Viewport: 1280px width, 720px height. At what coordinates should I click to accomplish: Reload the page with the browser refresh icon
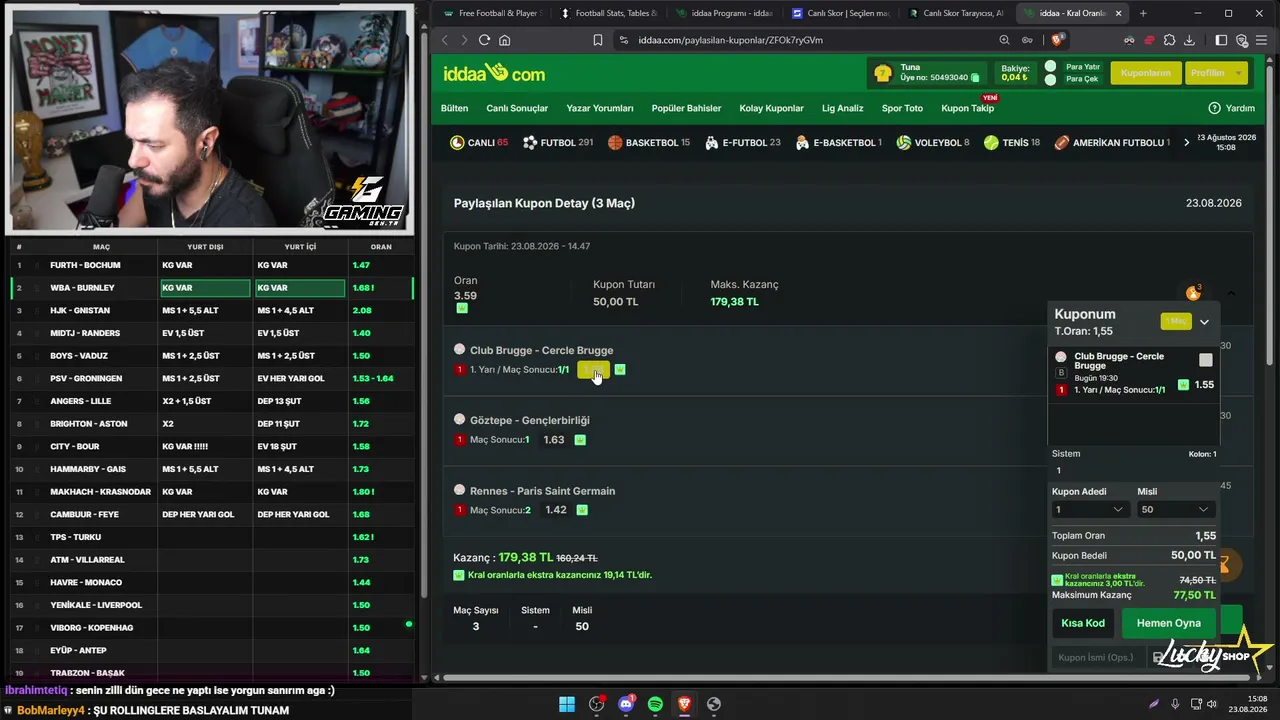[x=484, y=40]
